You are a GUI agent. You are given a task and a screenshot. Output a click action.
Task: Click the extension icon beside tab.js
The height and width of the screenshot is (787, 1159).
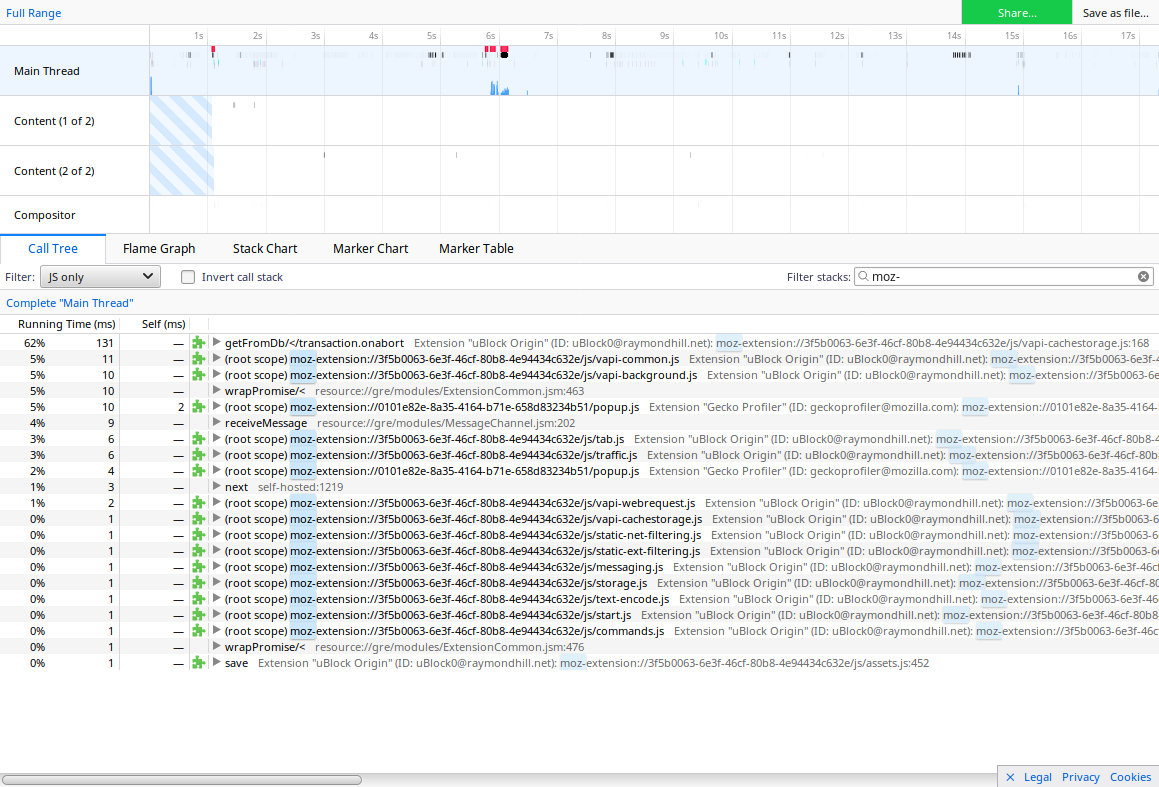198,439
